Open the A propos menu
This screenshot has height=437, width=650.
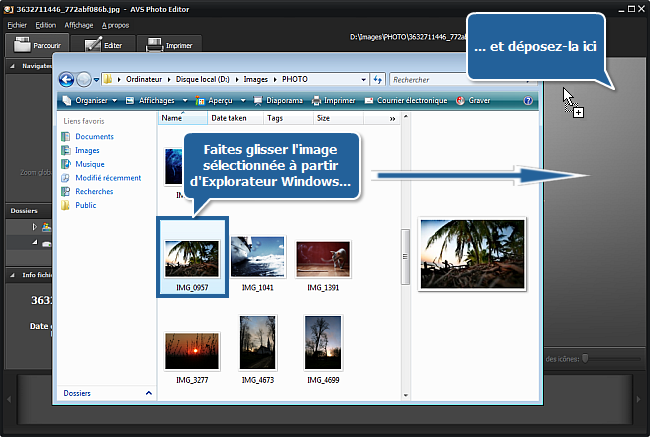point(115,25)
